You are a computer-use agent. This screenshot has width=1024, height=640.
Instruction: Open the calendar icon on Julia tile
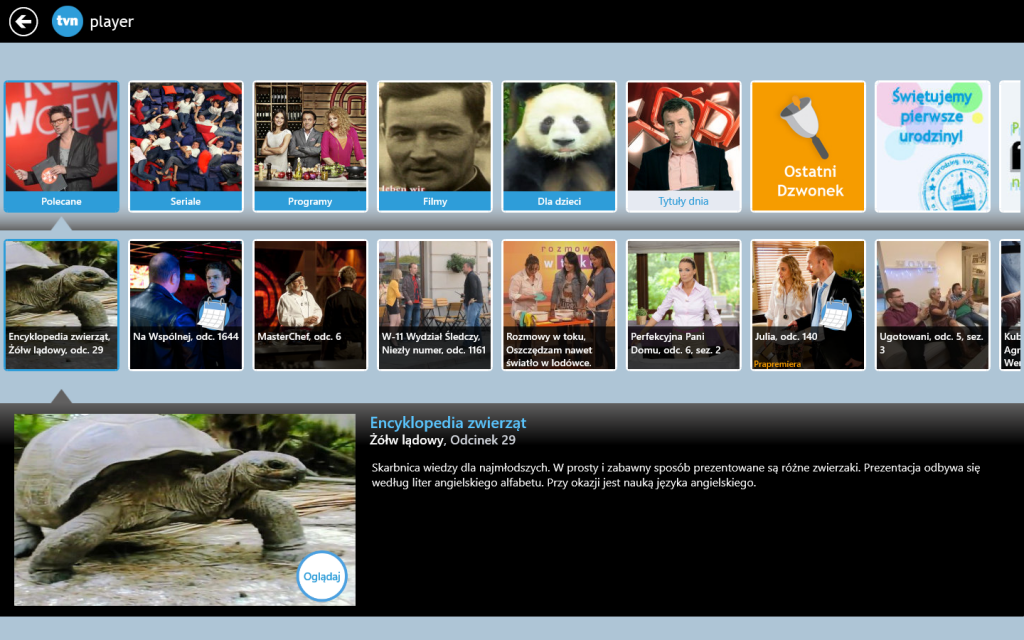pyautogui.click(x=835, y=314)
